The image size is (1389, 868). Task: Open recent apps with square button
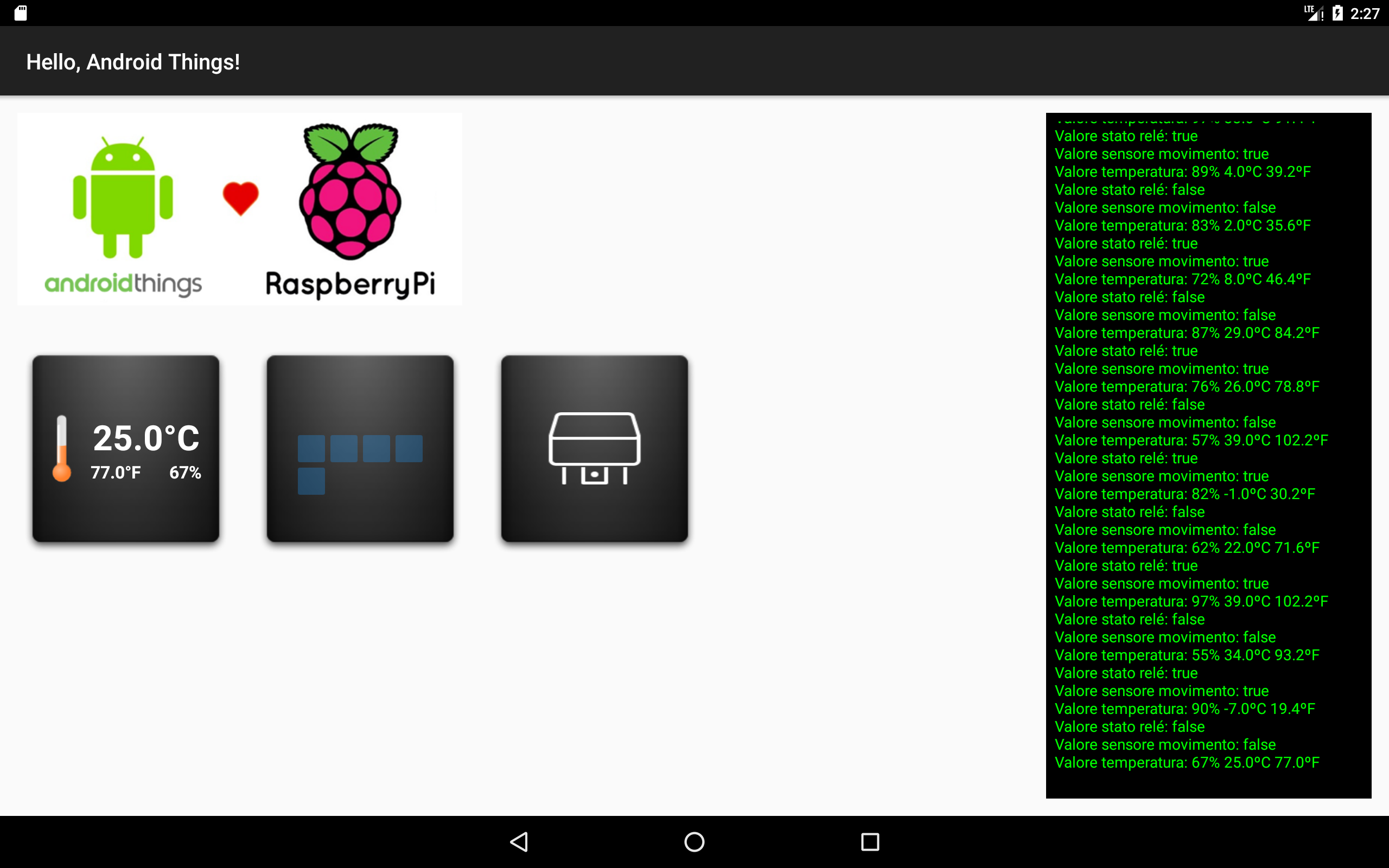(870, 841)
